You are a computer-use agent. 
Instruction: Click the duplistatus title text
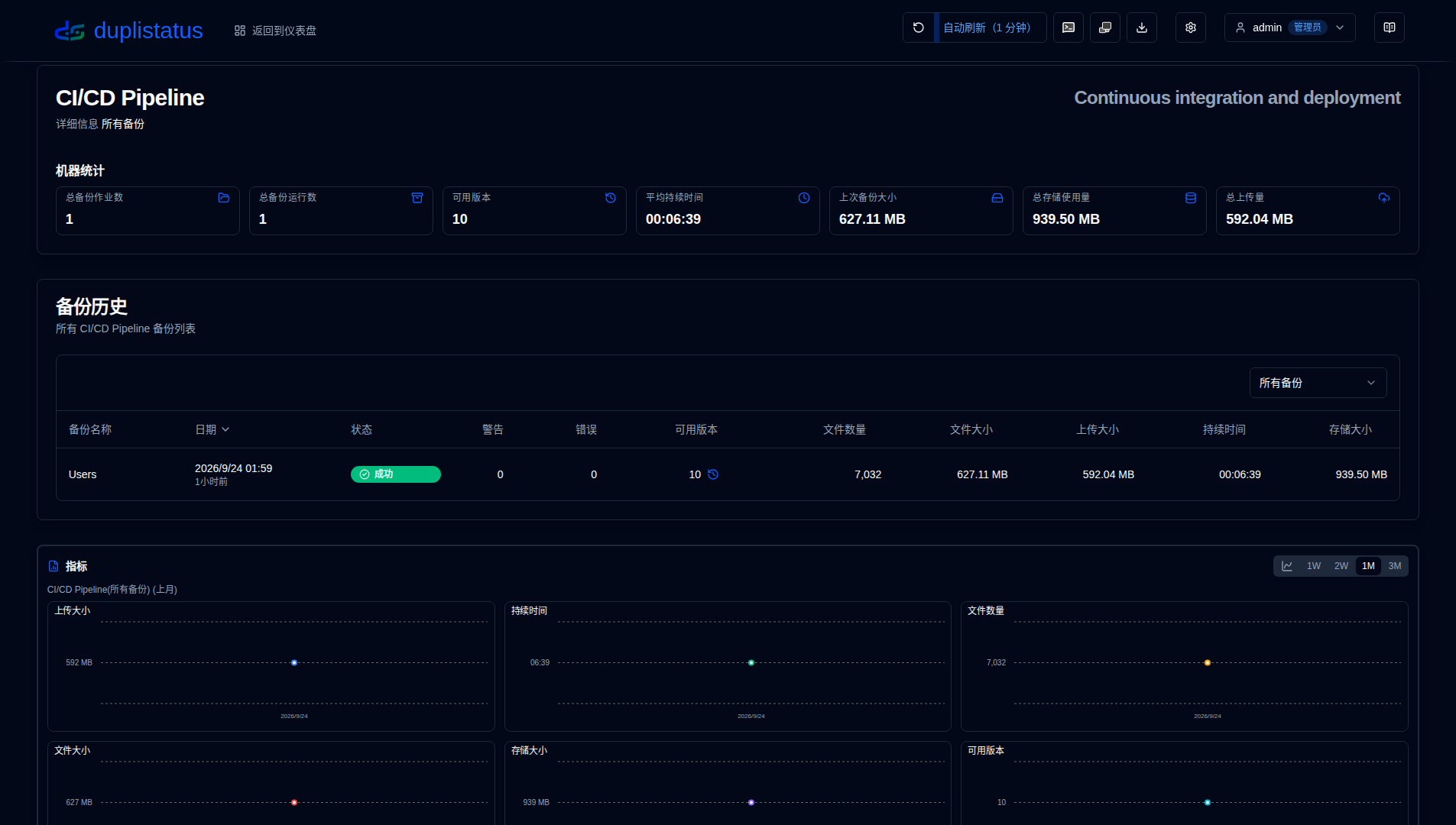point(148,31)
